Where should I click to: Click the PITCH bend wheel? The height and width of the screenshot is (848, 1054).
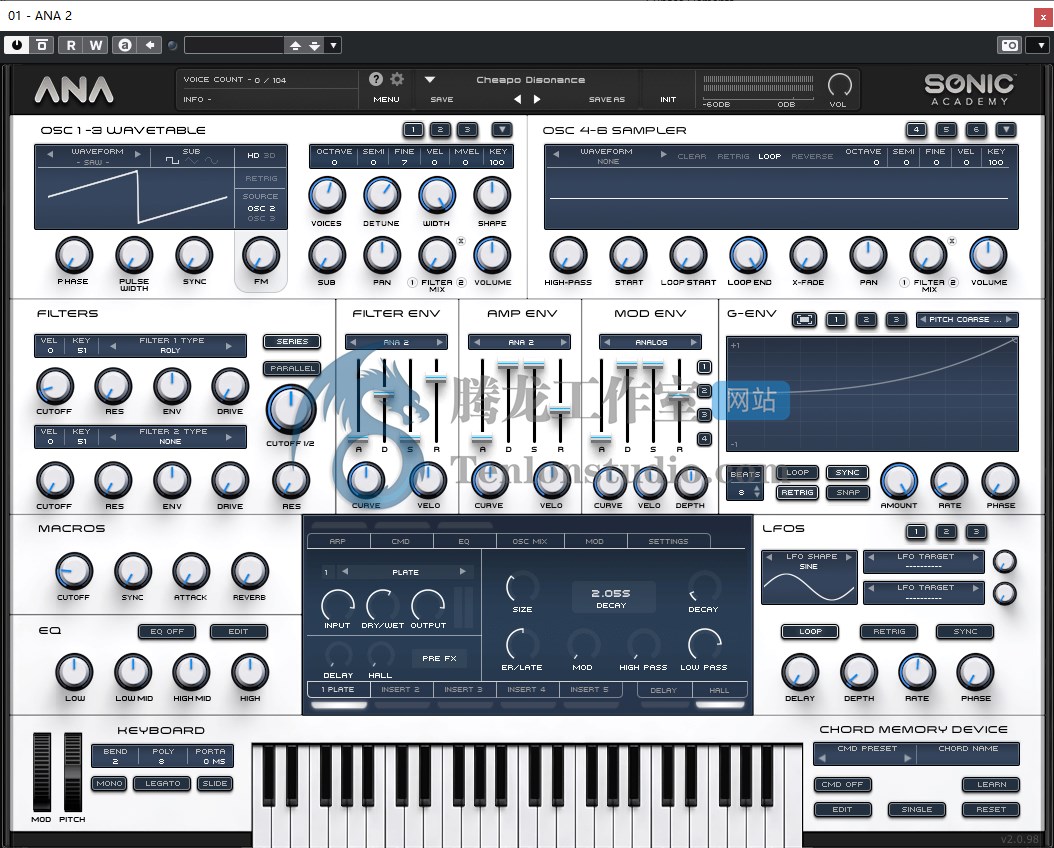click(73, 773)
